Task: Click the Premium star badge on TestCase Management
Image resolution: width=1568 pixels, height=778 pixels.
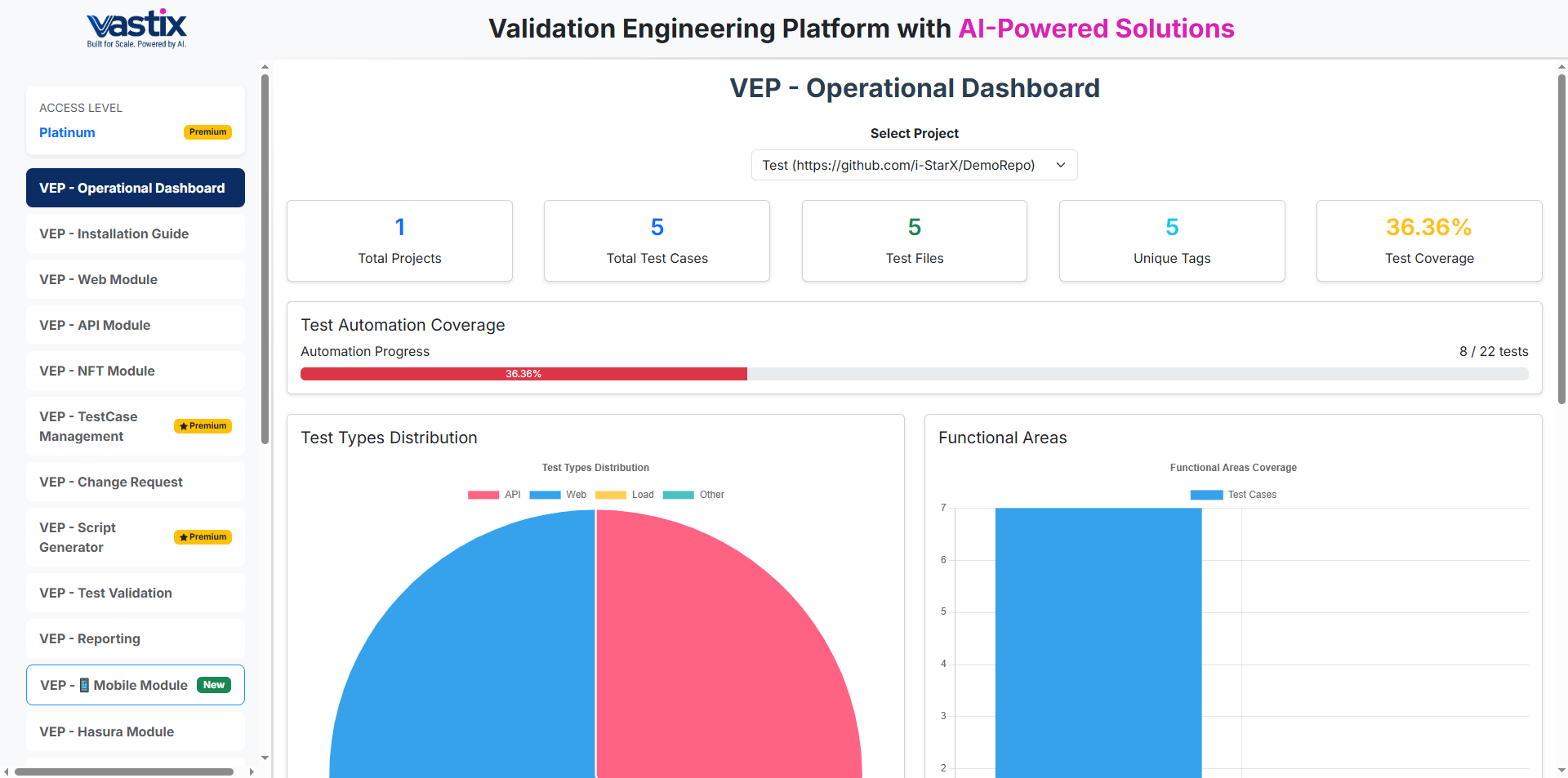Action: tap(203, 426)
